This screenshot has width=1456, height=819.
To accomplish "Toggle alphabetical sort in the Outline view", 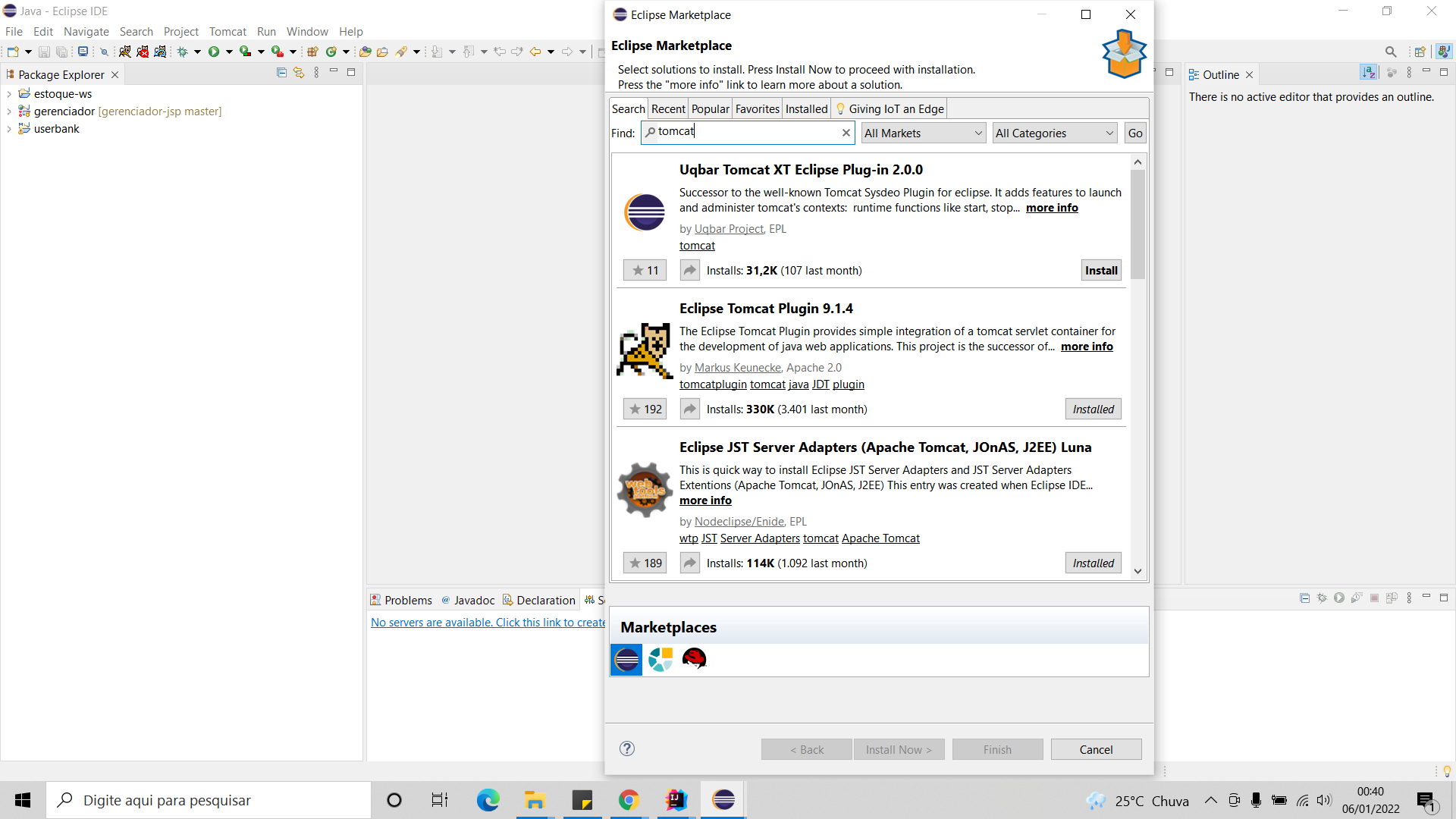I will pyautogui.click(x=1368, y=72).
